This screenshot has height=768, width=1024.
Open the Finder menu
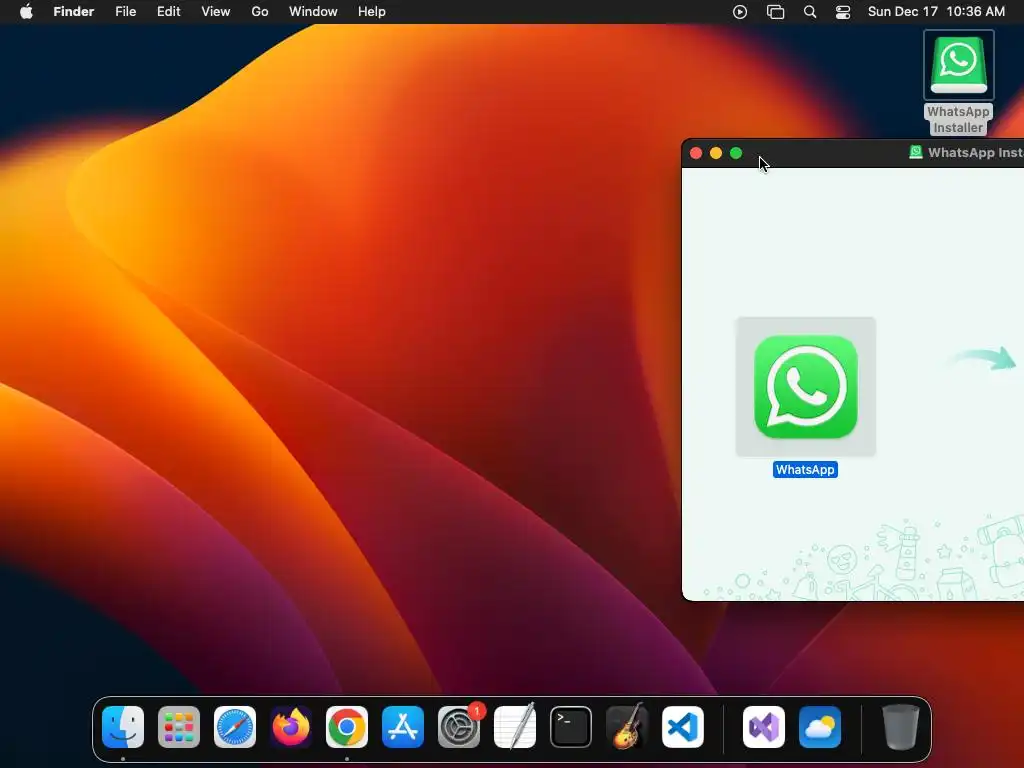click(x=74, y=12)
